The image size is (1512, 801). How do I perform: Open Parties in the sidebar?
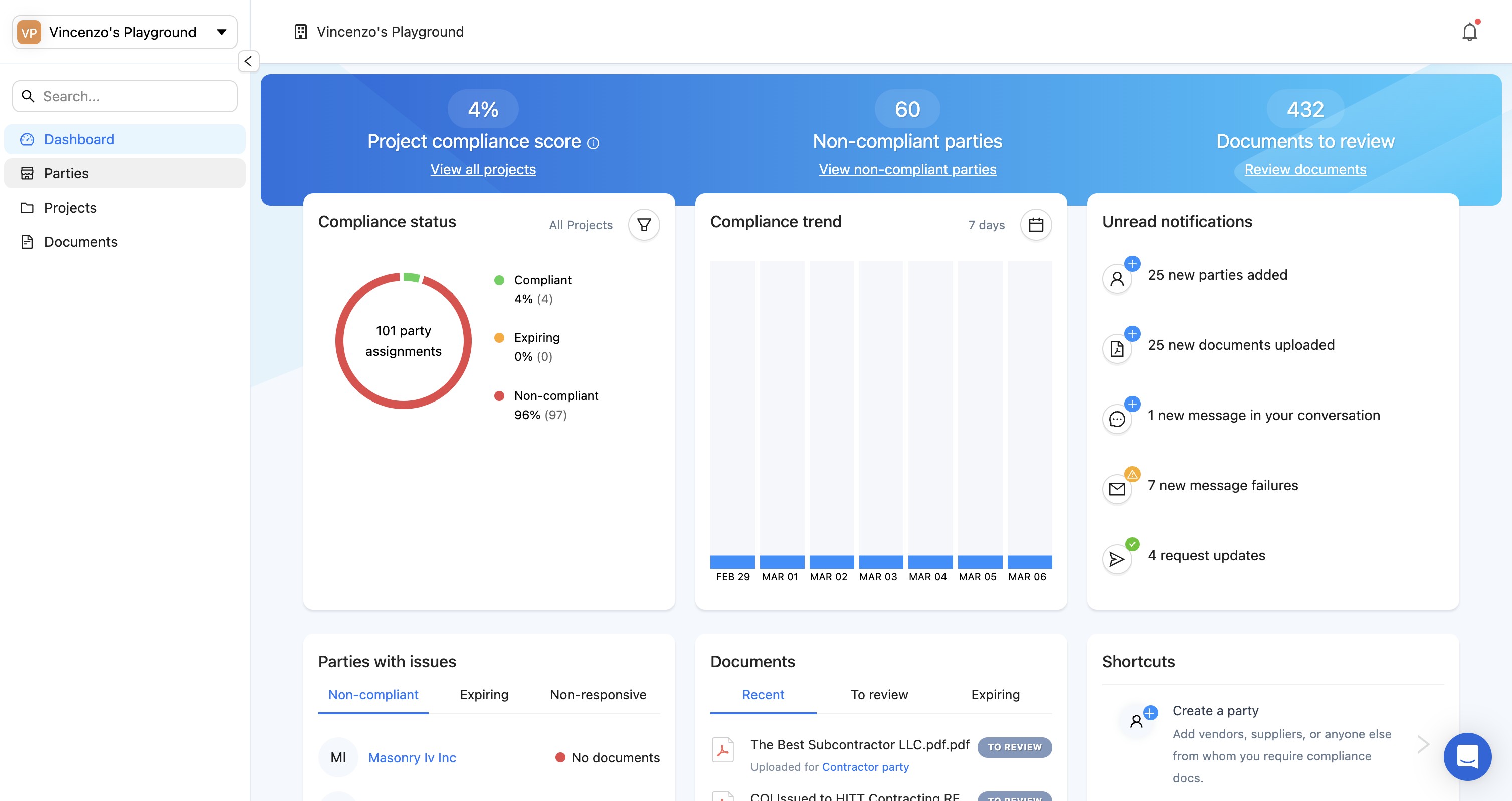point(66,174)
